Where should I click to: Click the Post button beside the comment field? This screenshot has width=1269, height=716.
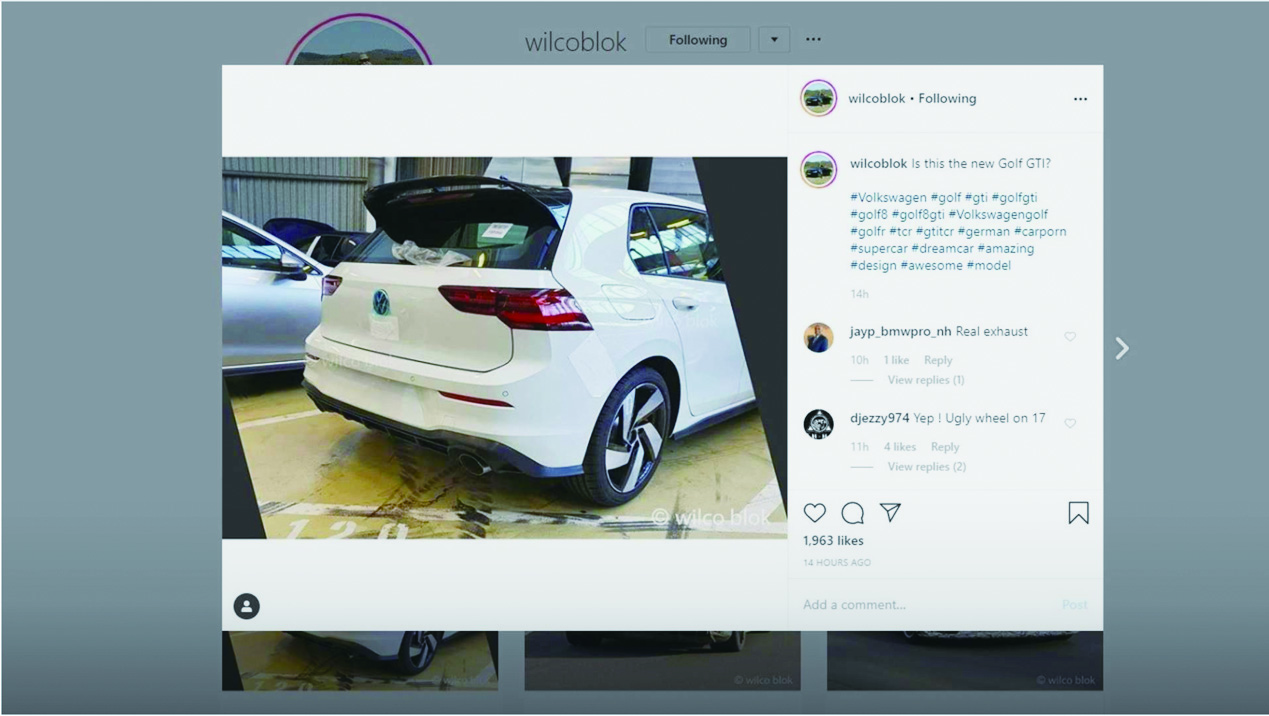(x=1075, y=605)
